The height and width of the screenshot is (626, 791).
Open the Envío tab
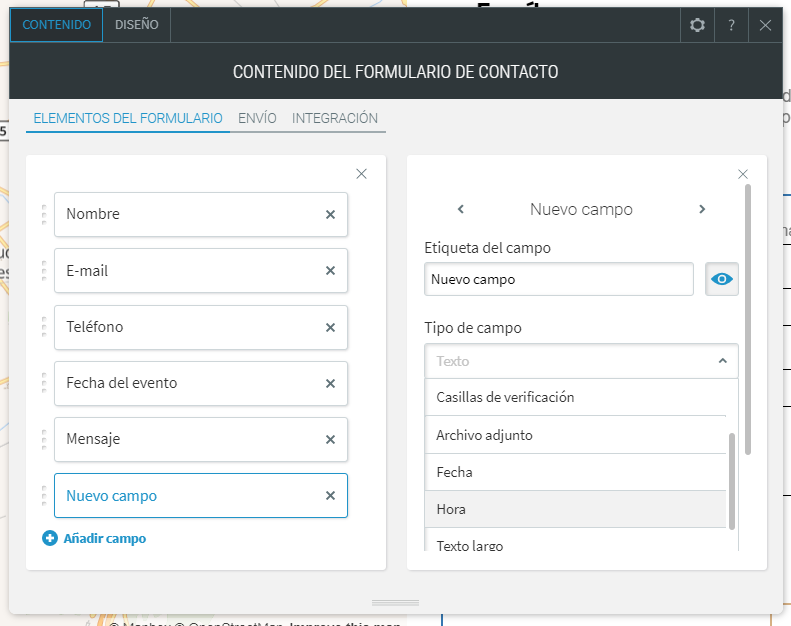point(257,118)
